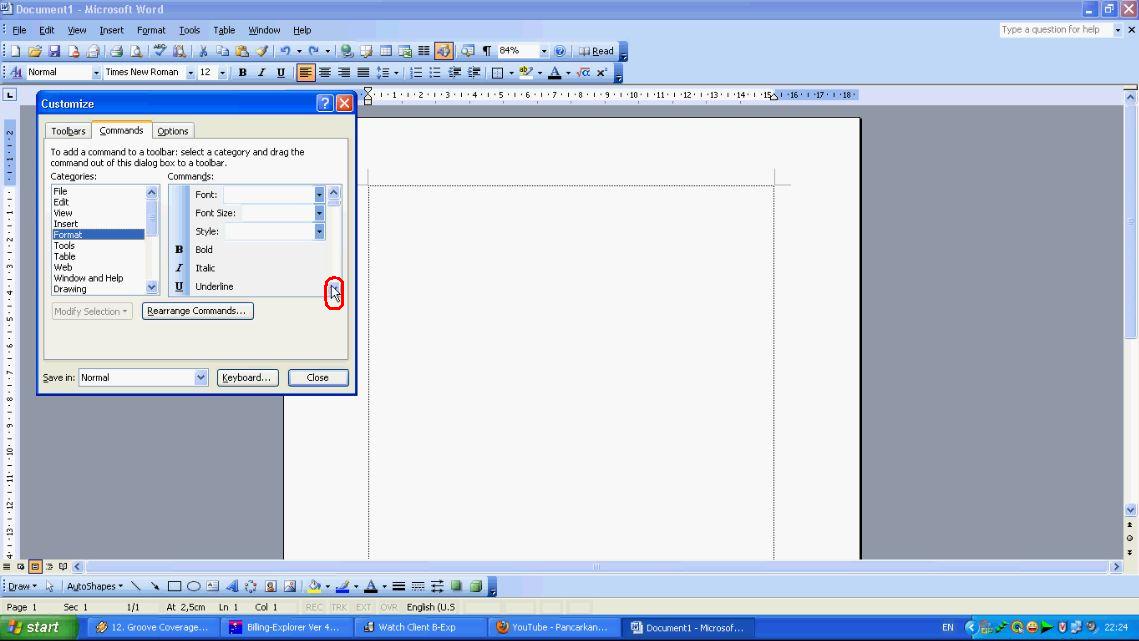
Task: Click the Decrease Indent icon
Action: tap(455, 72)
